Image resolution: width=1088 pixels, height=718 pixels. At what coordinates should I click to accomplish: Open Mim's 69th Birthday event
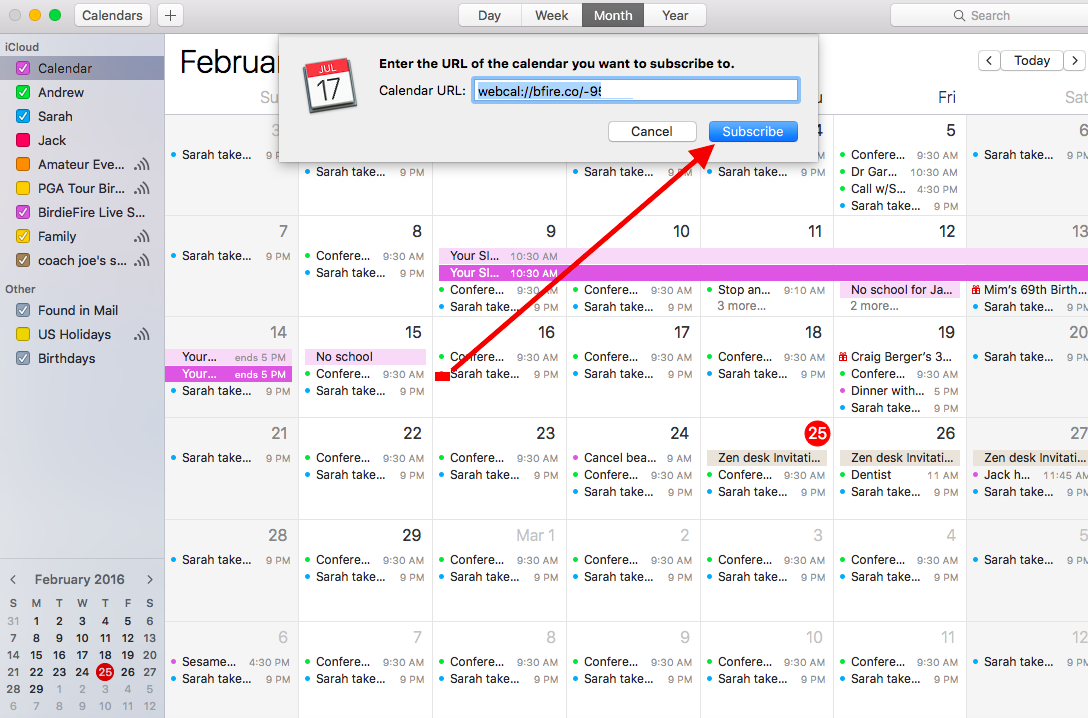[1028, 289]
